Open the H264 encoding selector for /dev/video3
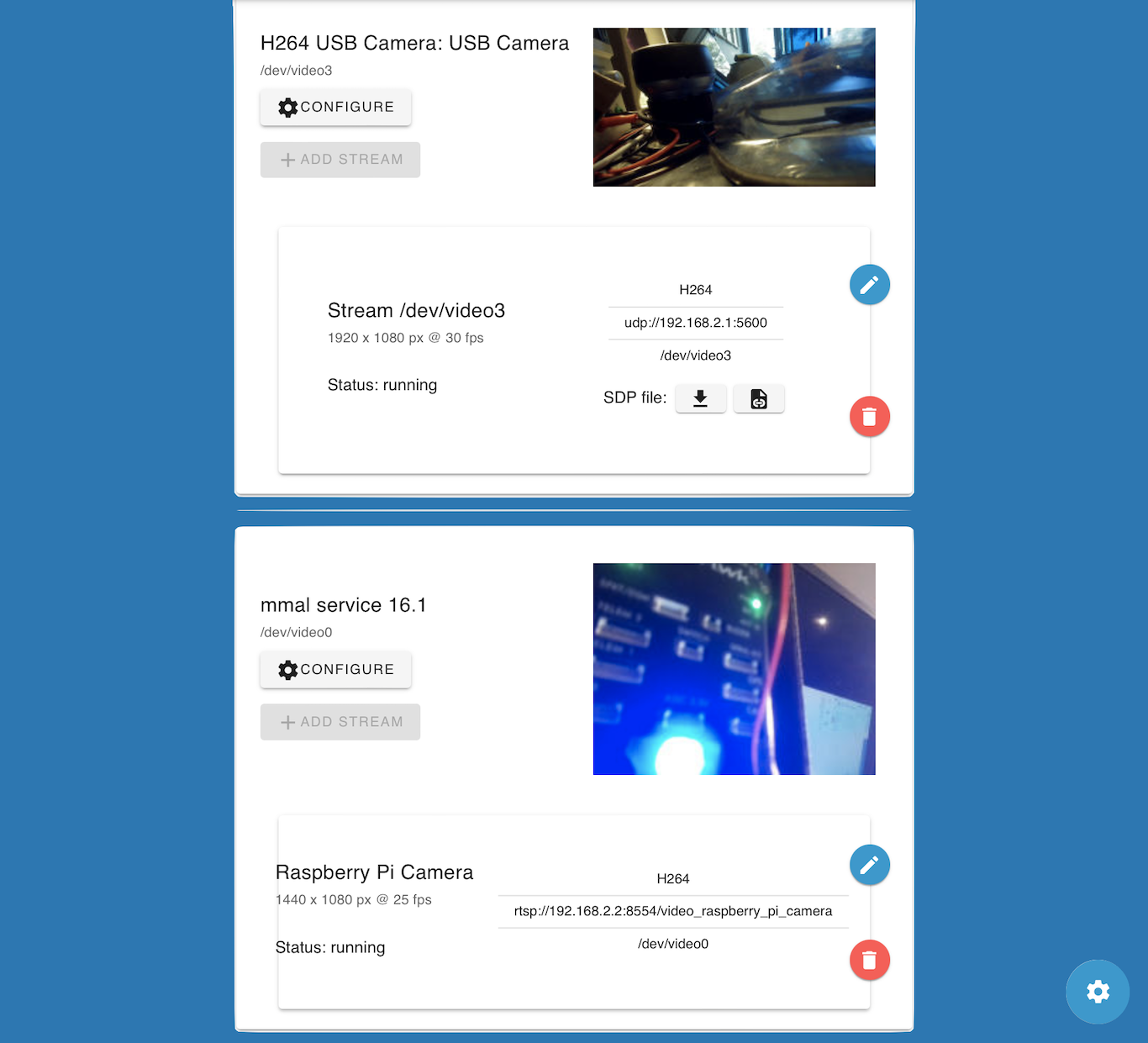The width and height of the screenshot is (1148, 1043). 695,289
